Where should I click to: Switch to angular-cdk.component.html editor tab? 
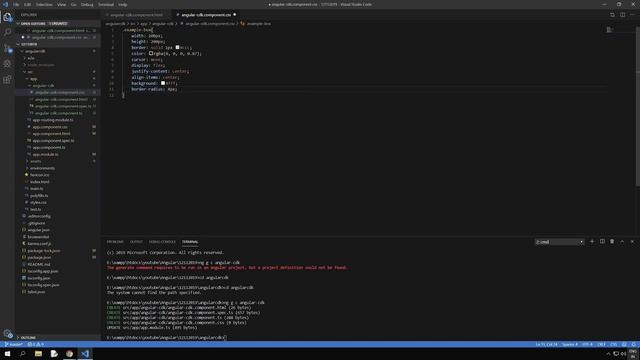(x=136, y=15)
